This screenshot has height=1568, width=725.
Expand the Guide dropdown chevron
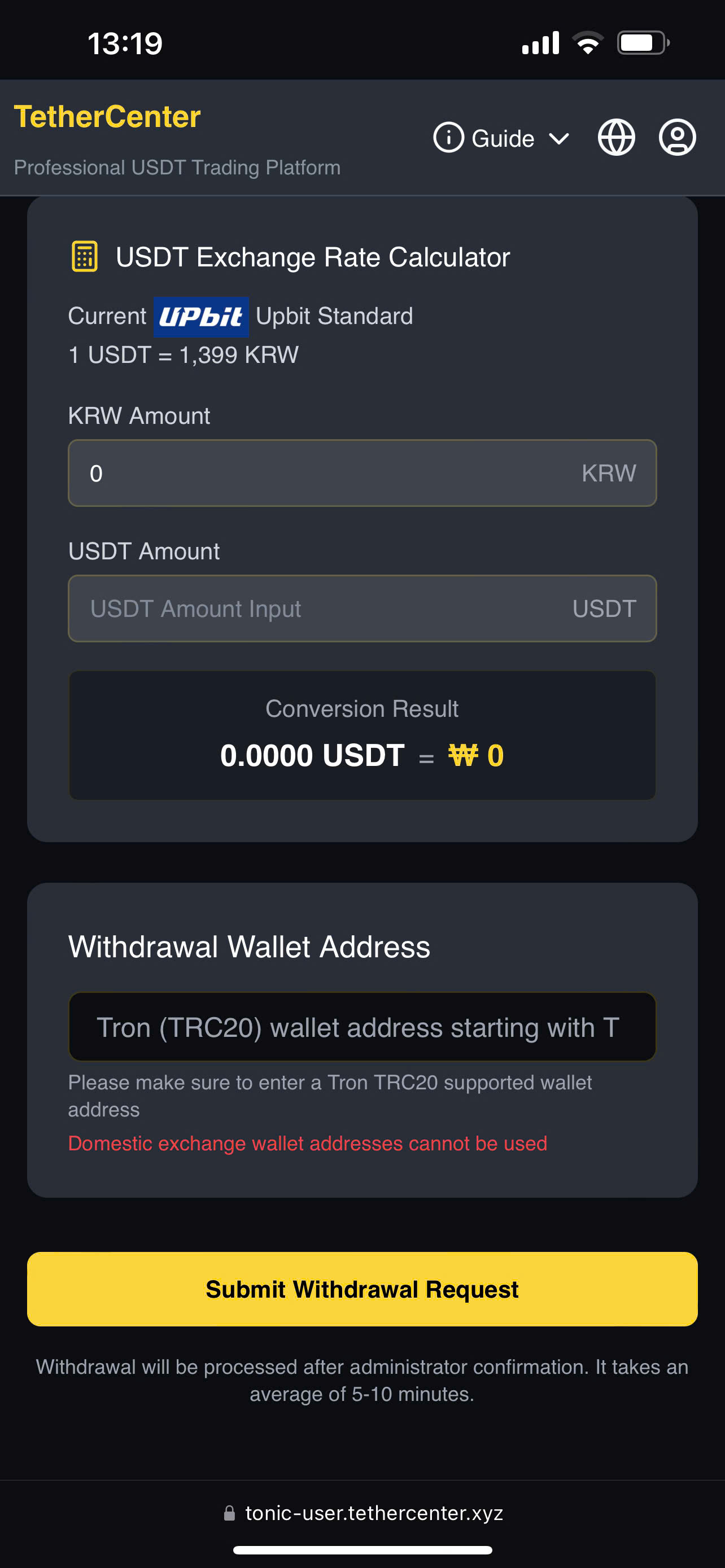pyautogui.click(x=559, y=139)
